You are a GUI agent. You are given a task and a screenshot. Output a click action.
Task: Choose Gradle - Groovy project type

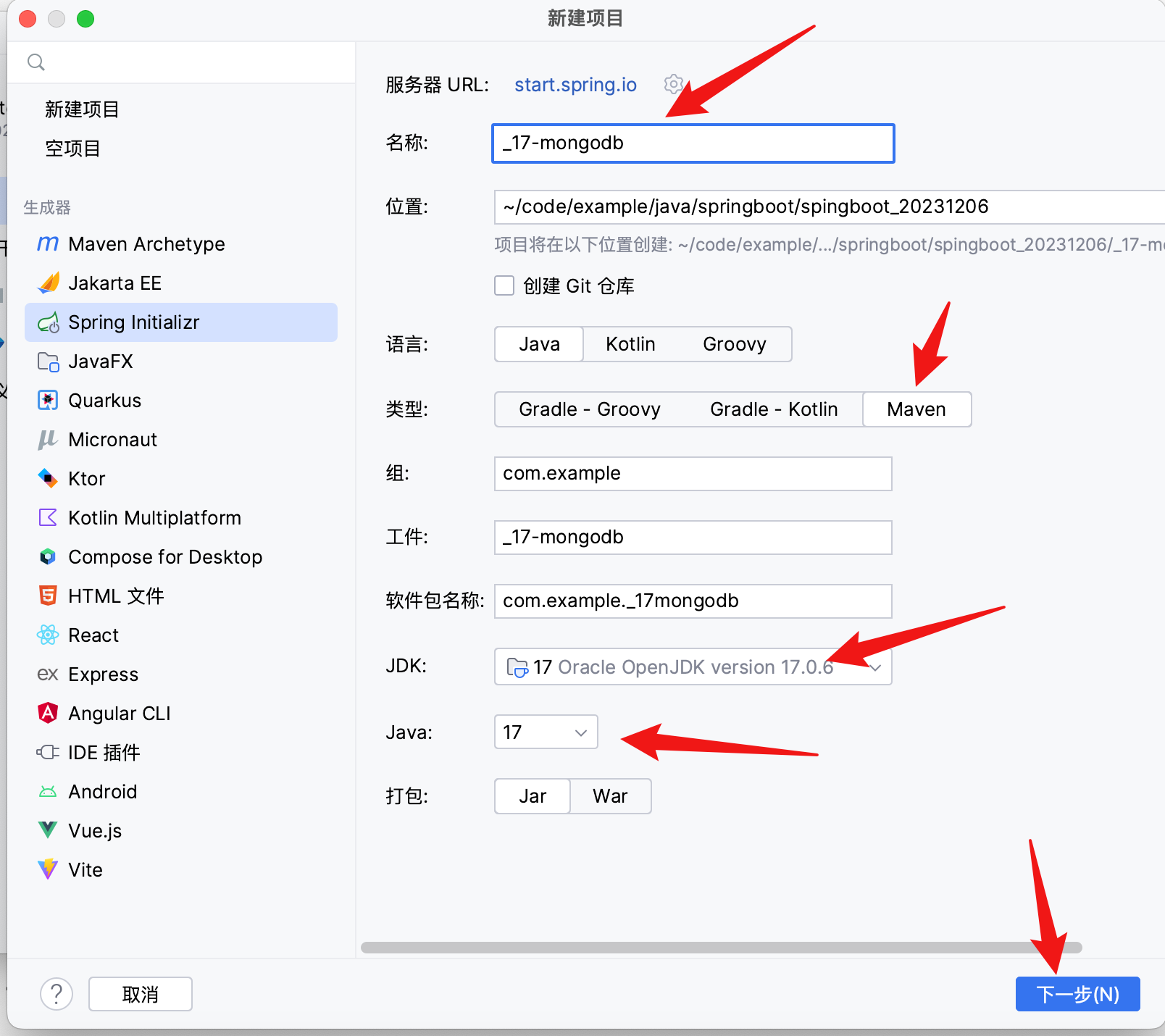pyautogui.click(x=590, y=409)
